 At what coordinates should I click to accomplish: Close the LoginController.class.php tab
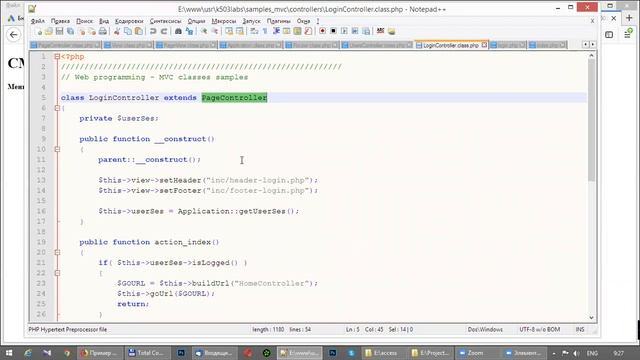484,45
